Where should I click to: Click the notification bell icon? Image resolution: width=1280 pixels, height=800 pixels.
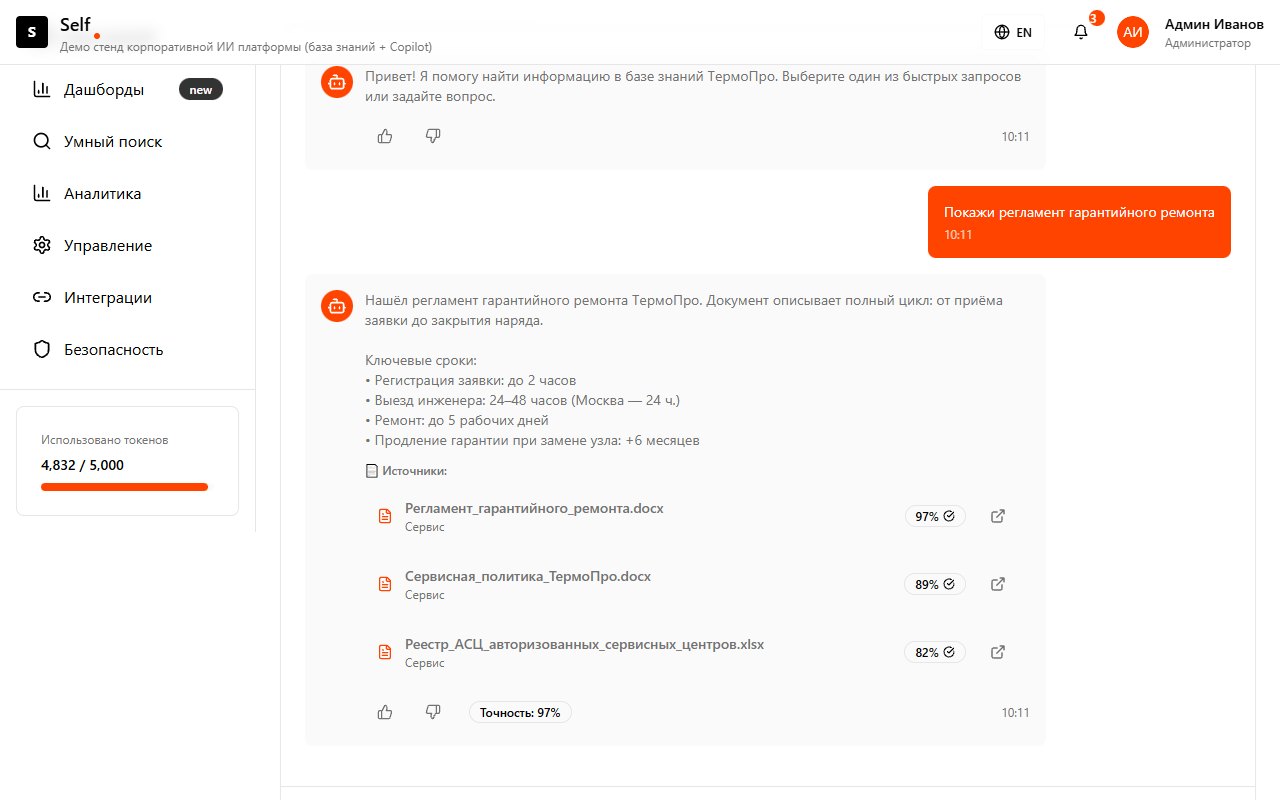coord(1081,32)
